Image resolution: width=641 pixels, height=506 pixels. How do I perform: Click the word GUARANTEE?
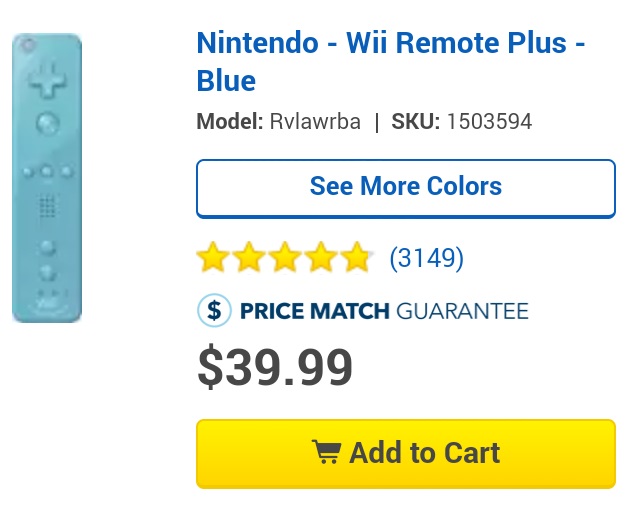coord(462,311)
